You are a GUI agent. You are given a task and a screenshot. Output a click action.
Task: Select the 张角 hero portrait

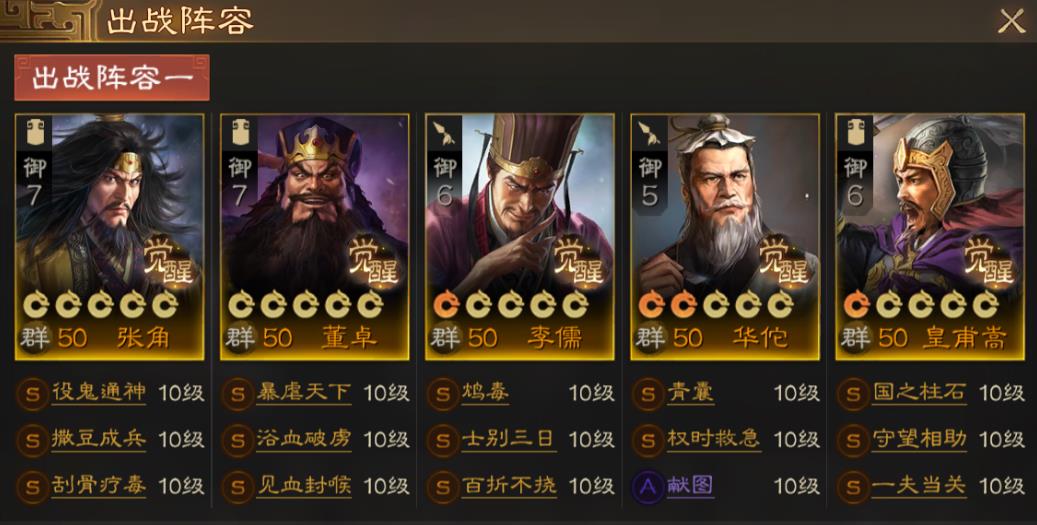coord(109,237)
